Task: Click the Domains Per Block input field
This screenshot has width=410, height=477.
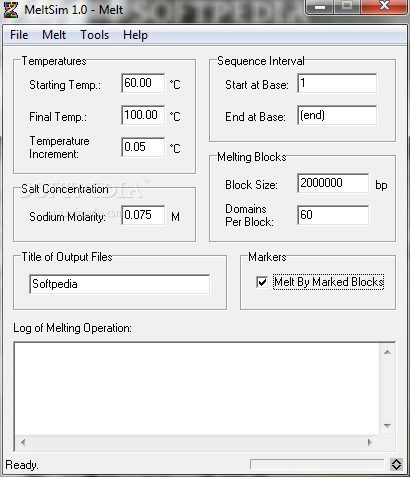Action: (x=333, y=215)
